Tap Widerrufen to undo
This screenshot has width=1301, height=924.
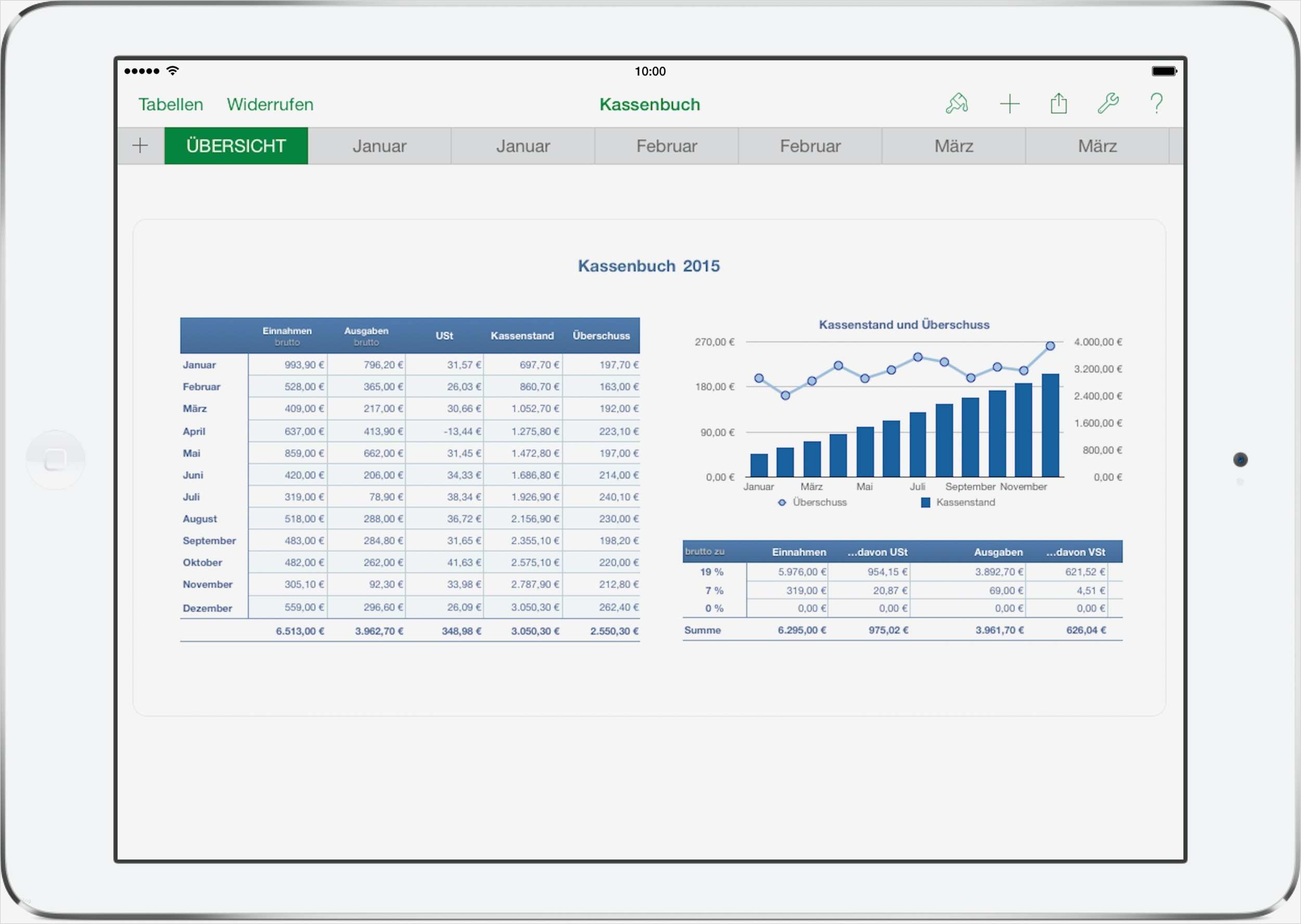pyautogui.click(x=270, y=105)
